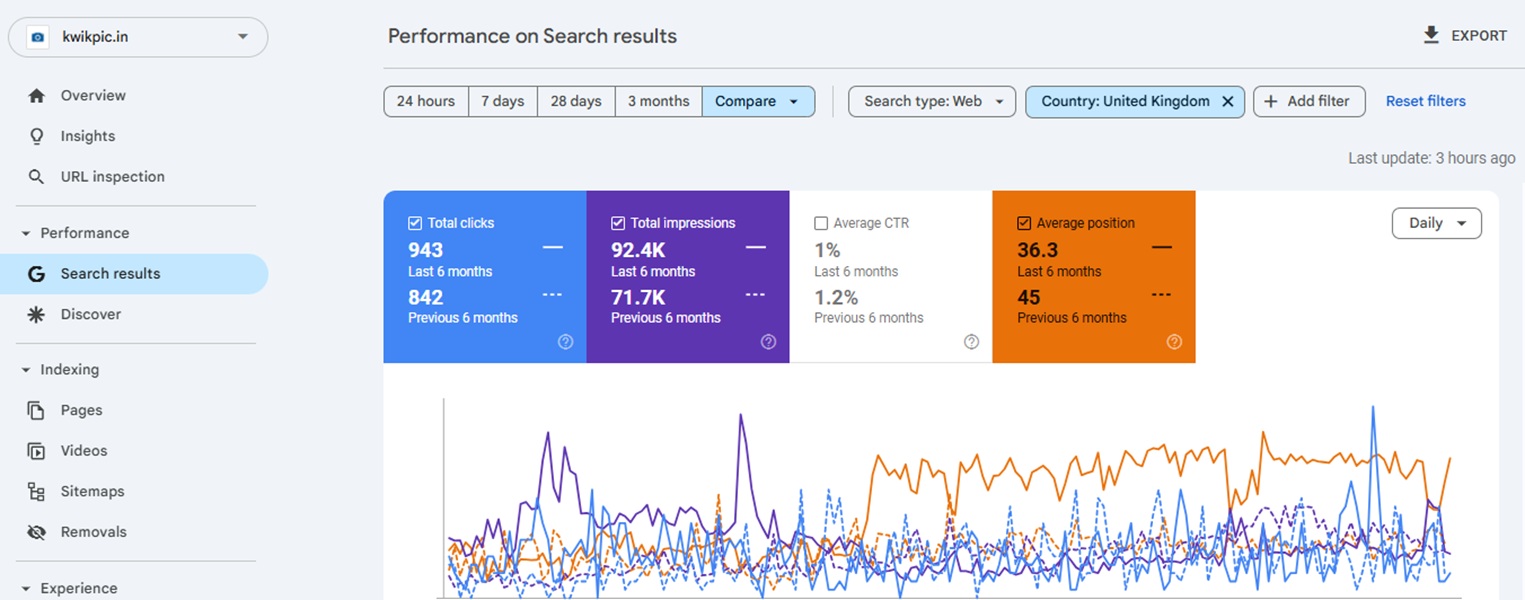This screenshot has width=1525, height=600.
Task: Click the Videos icon in sidebar
Action: pos(37,451)
